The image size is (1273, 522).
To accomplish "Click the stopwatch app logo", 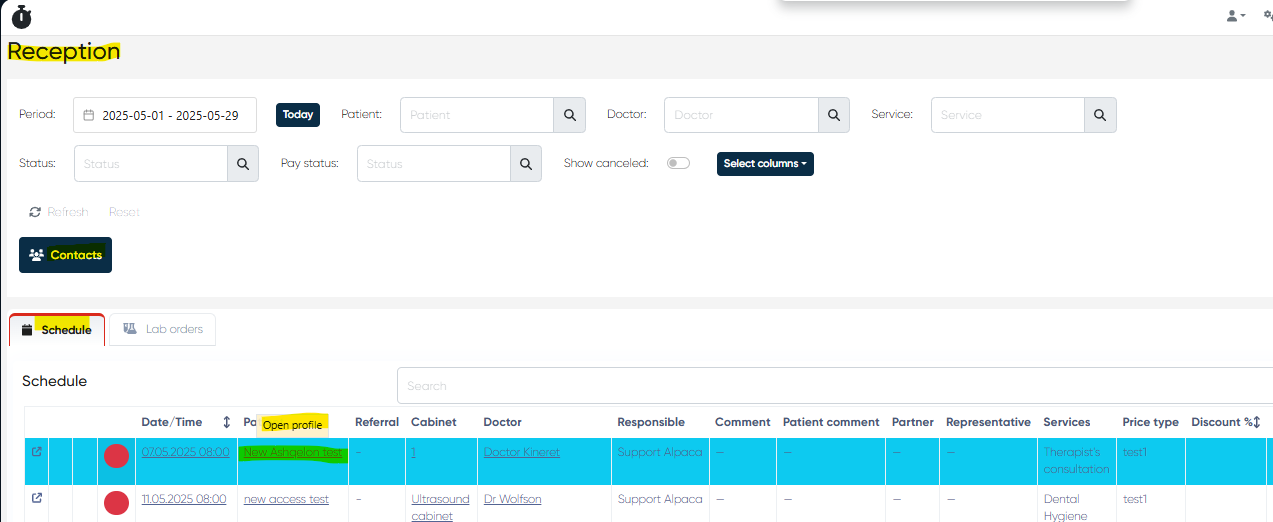I will tap(21, 16).
